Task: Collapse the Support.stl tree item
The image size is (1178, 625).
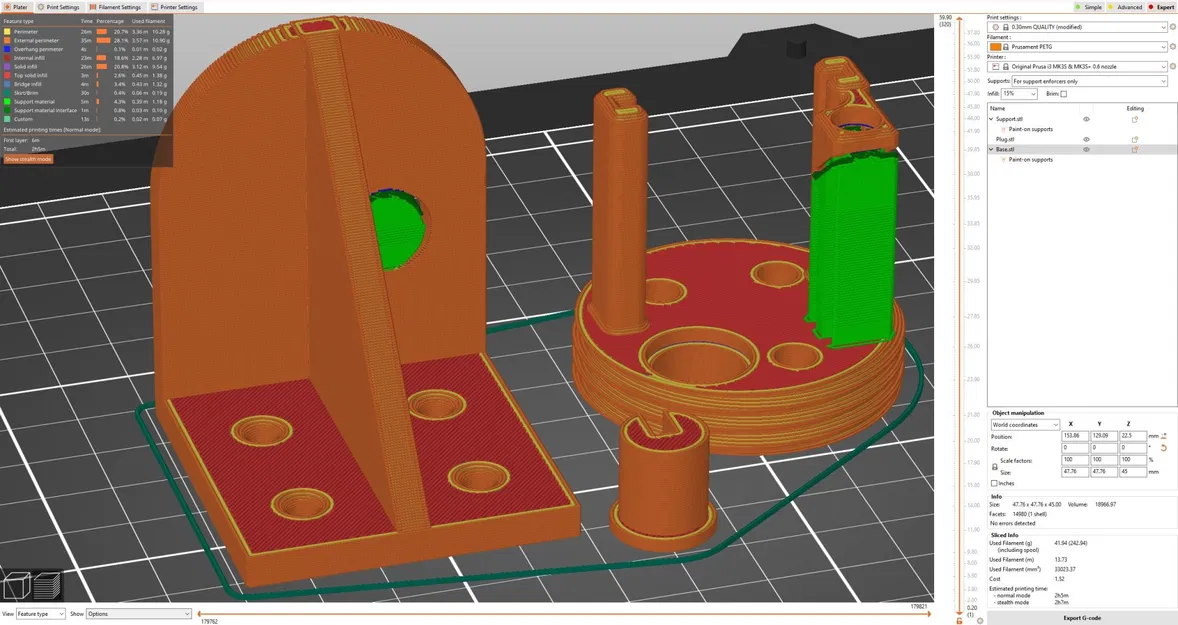Action: click(991, 119)
